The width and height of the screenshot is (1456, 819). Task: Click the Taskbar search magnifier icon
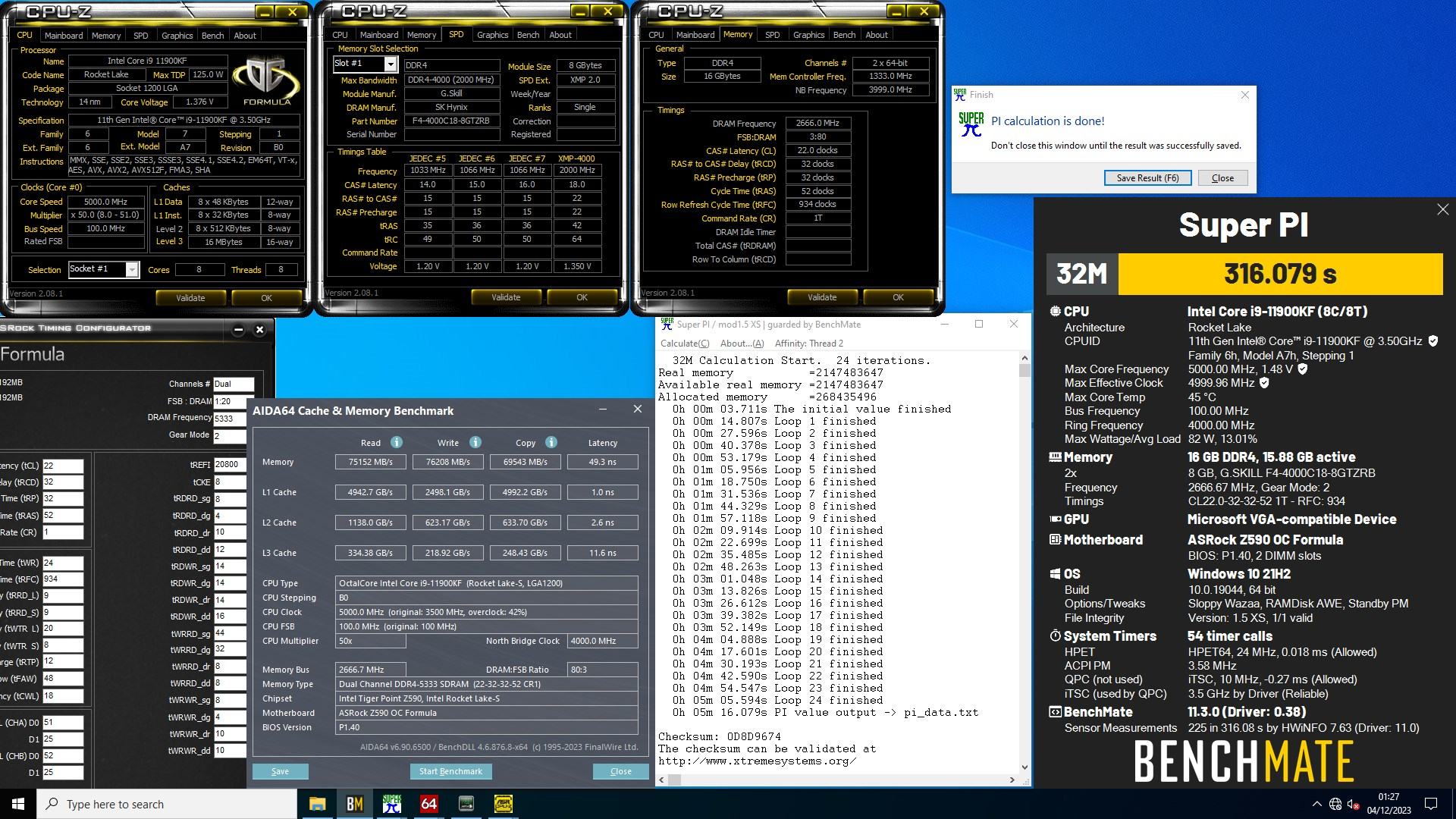(52, 804)
